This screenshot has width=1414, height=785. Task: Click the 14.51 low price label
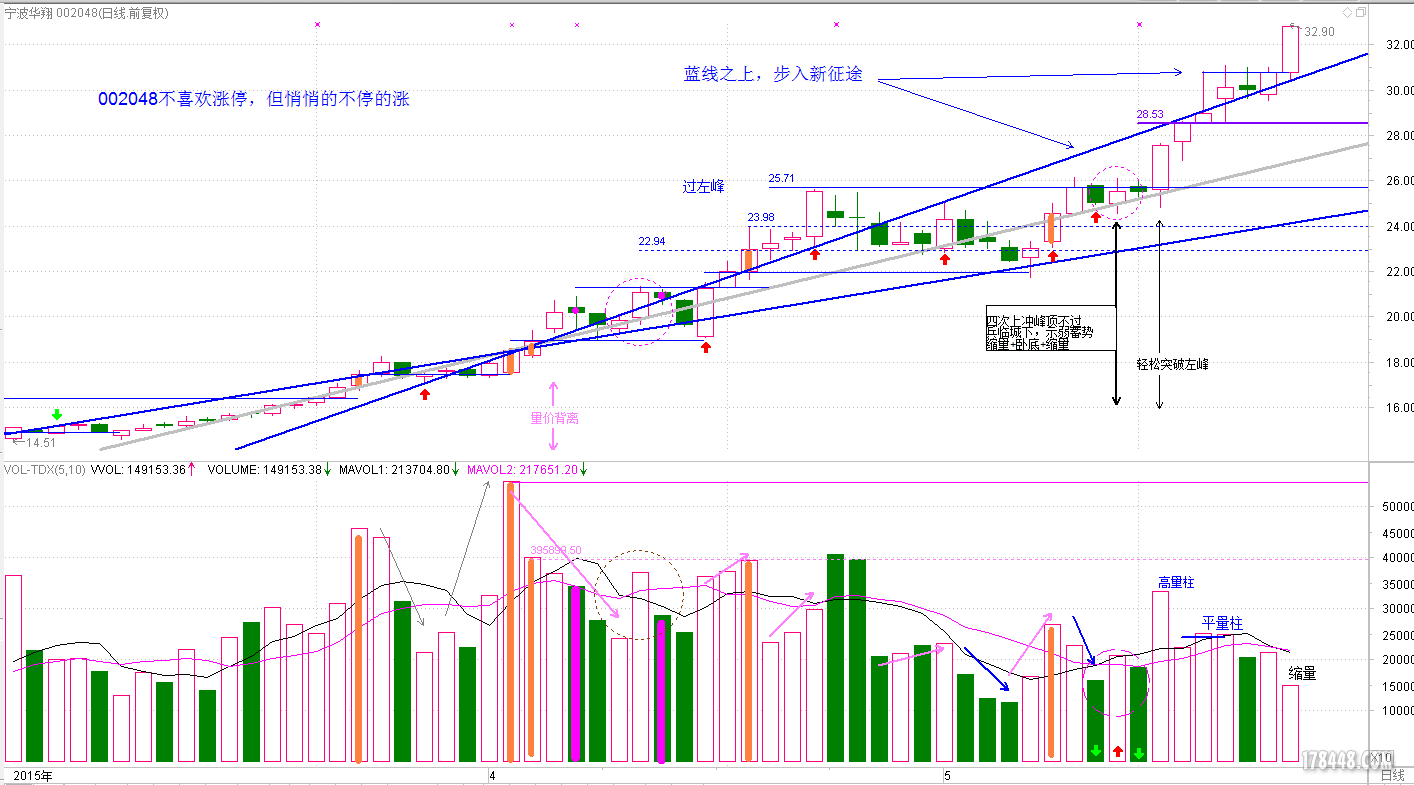40,442
